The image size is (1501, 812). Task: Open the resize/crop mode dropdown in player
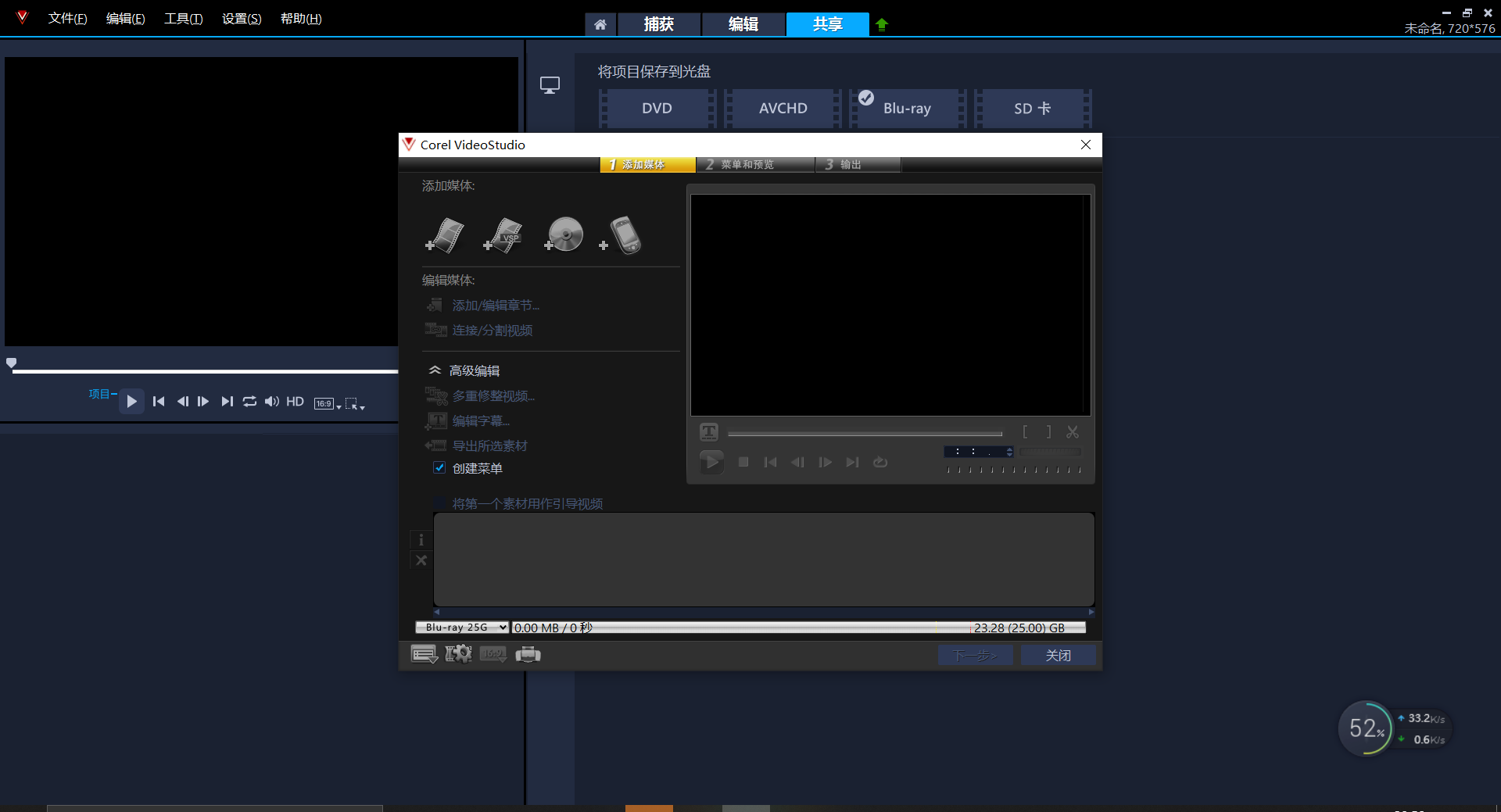pos(355,404)
